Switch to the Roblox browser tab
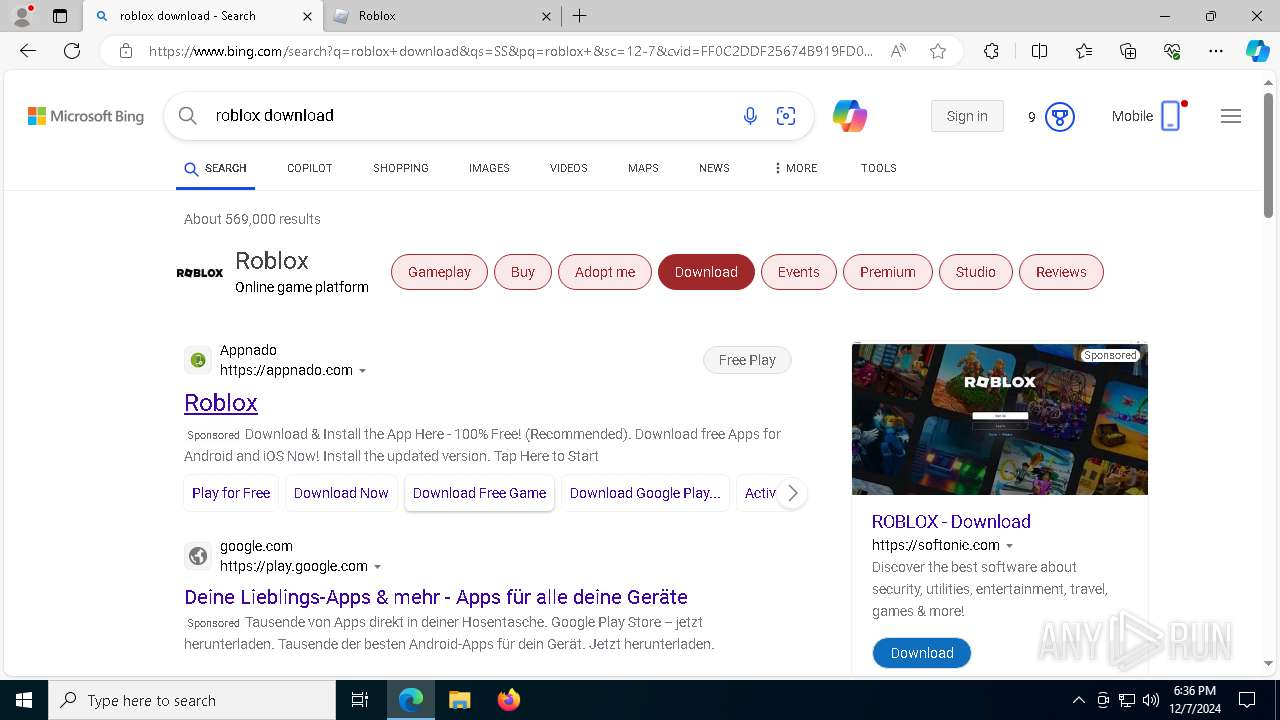 tap(442, 16)
